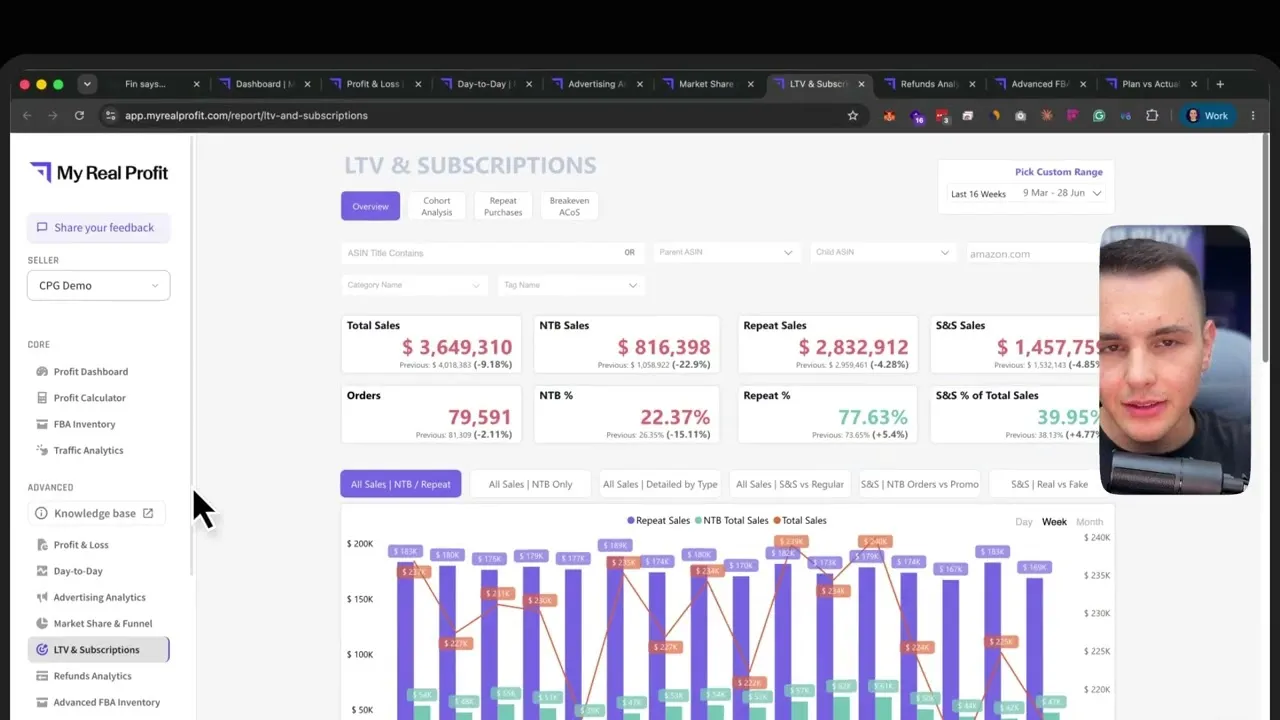This screenshot has height=720, width=1280.
Task: Open Market Share & Funnel report
Action: pyautogui.click(x=103, y=623)
